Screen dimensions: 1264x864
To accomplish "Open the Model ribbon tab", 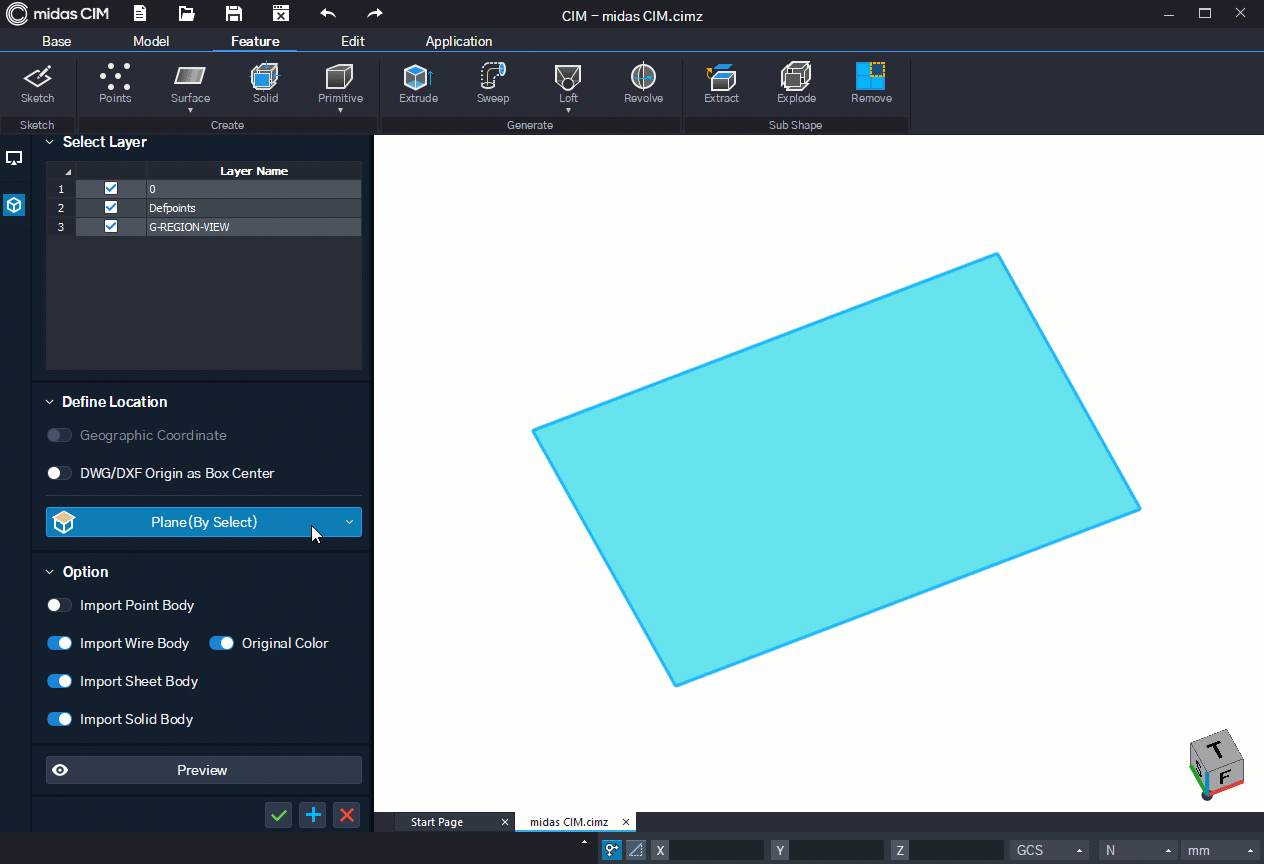I will 151,41.
